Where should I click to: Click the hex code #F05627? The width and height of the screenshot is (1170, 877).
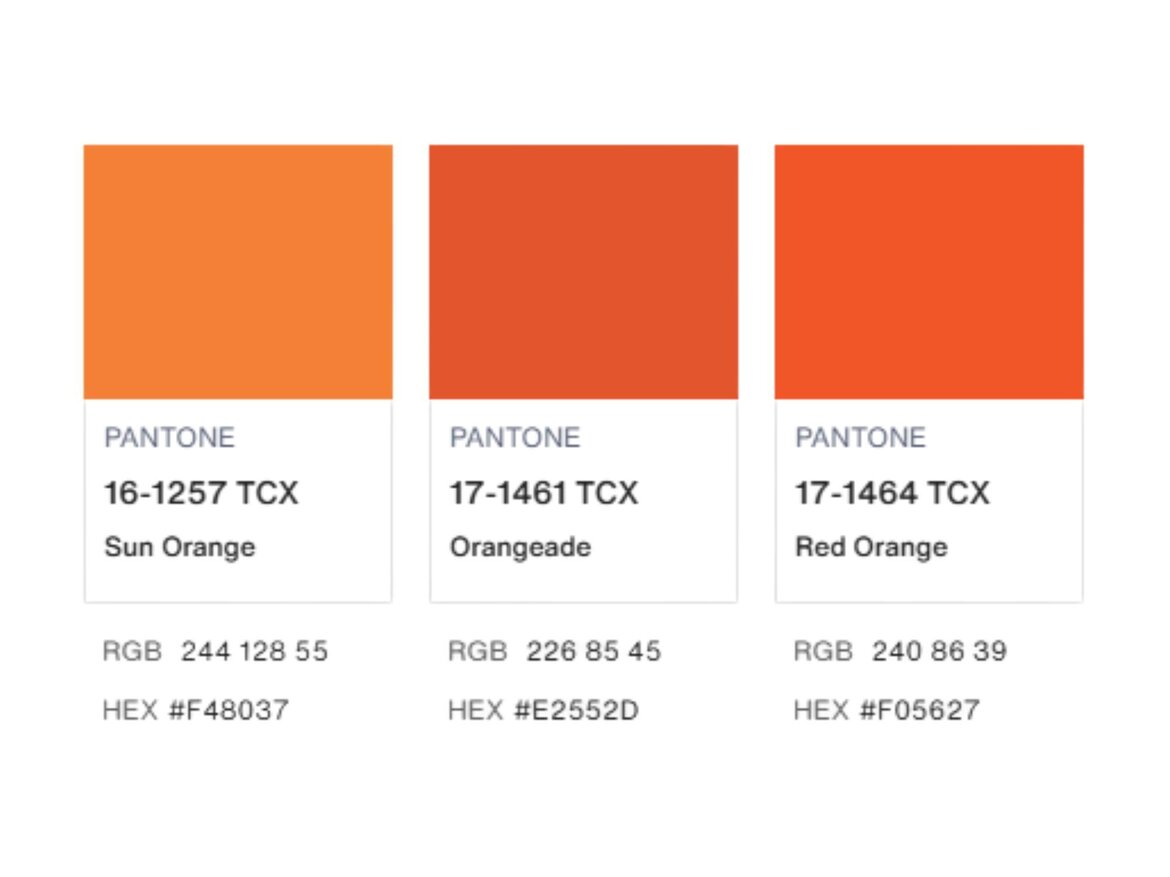click(921, 711)
